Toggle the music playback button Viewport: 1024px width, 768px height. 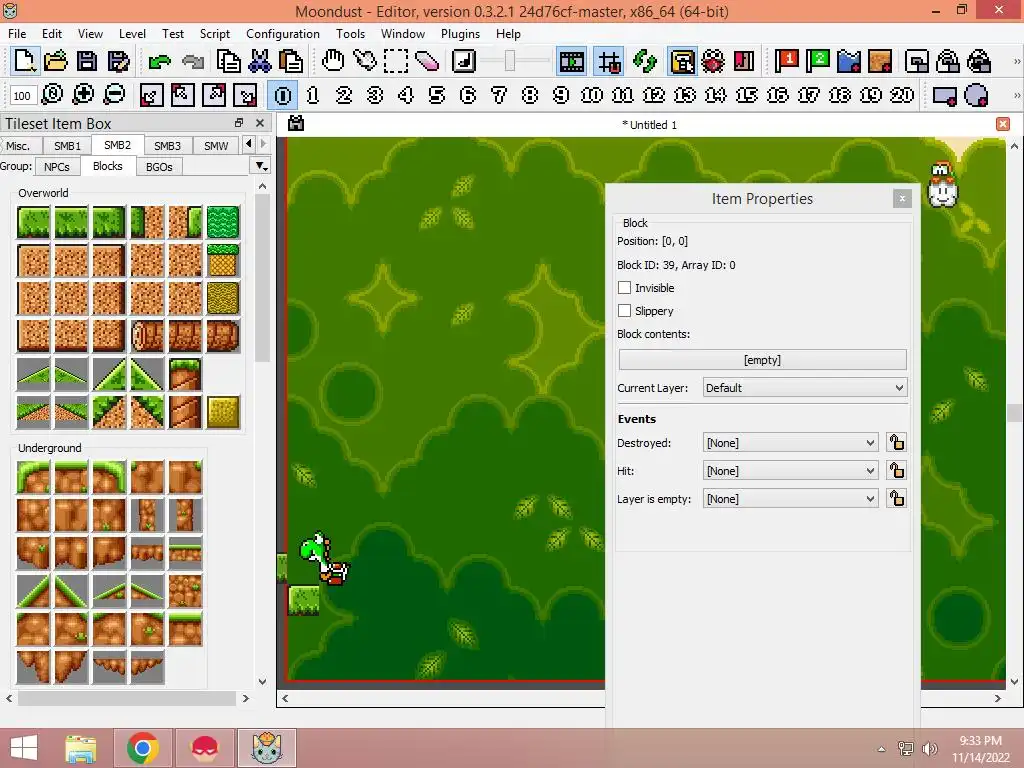pos(464,61)
